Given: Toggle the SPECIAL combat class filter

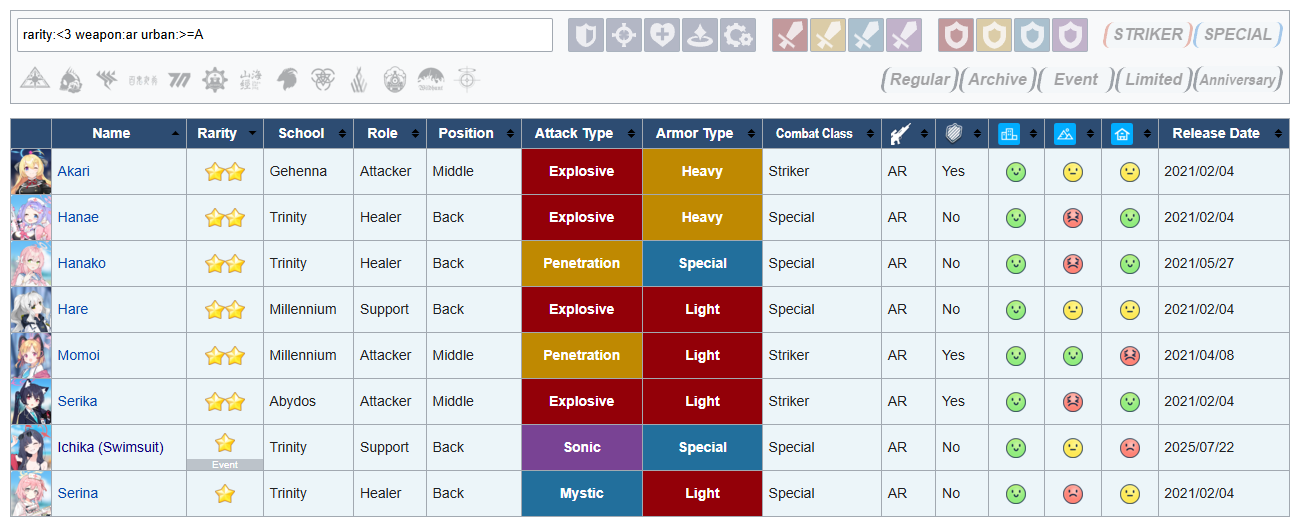Looking at the screenshot, I should click(x=1238, y=34).
